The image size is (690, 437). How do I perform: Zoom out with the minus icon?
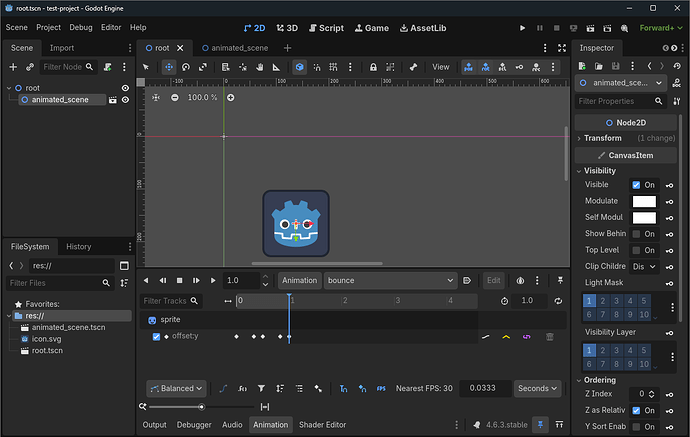(175, 97)
